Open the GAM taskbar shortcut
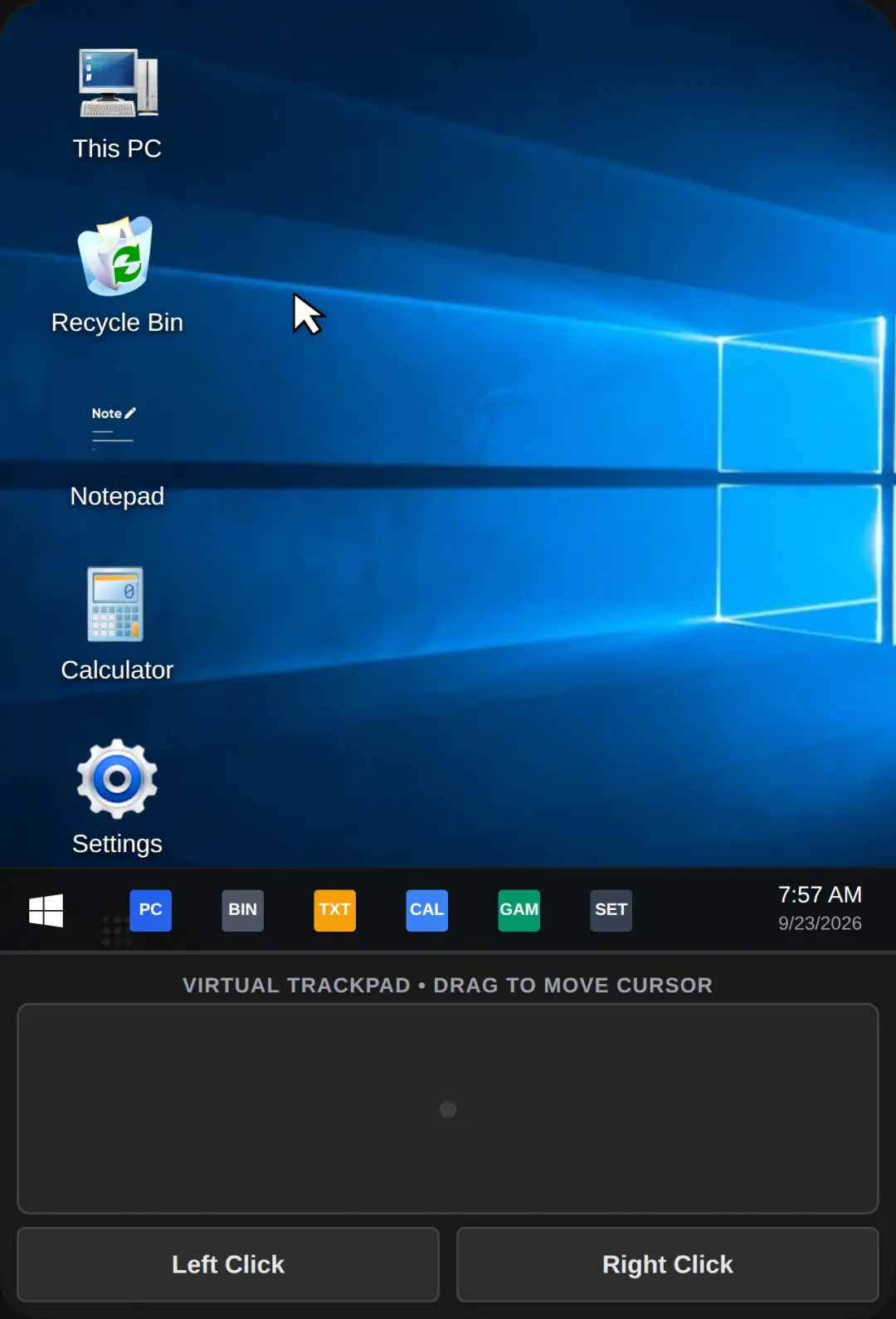 519,910
